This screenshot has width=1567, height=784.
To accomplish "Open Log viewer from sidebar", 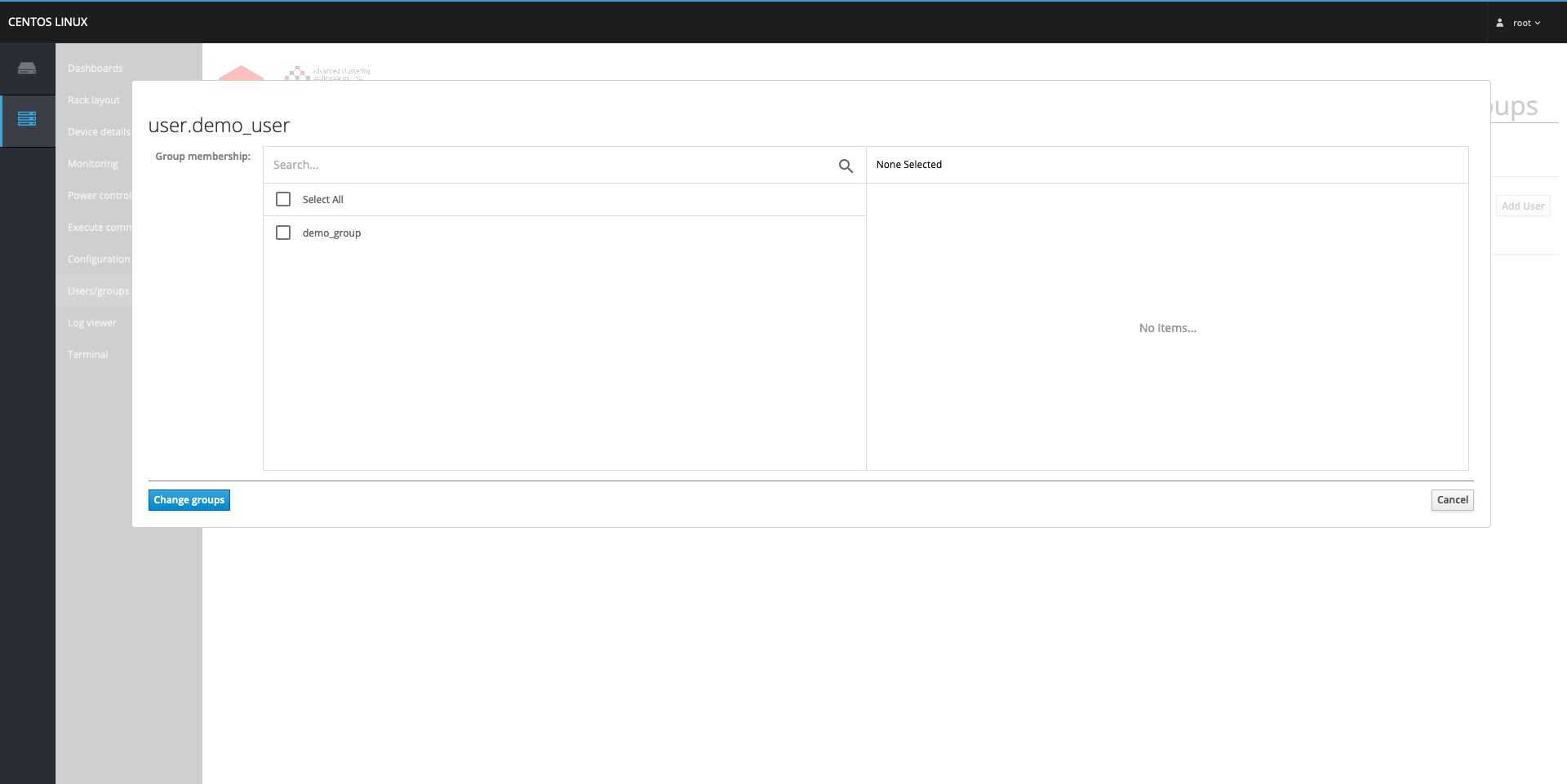I will coord(91,323).
